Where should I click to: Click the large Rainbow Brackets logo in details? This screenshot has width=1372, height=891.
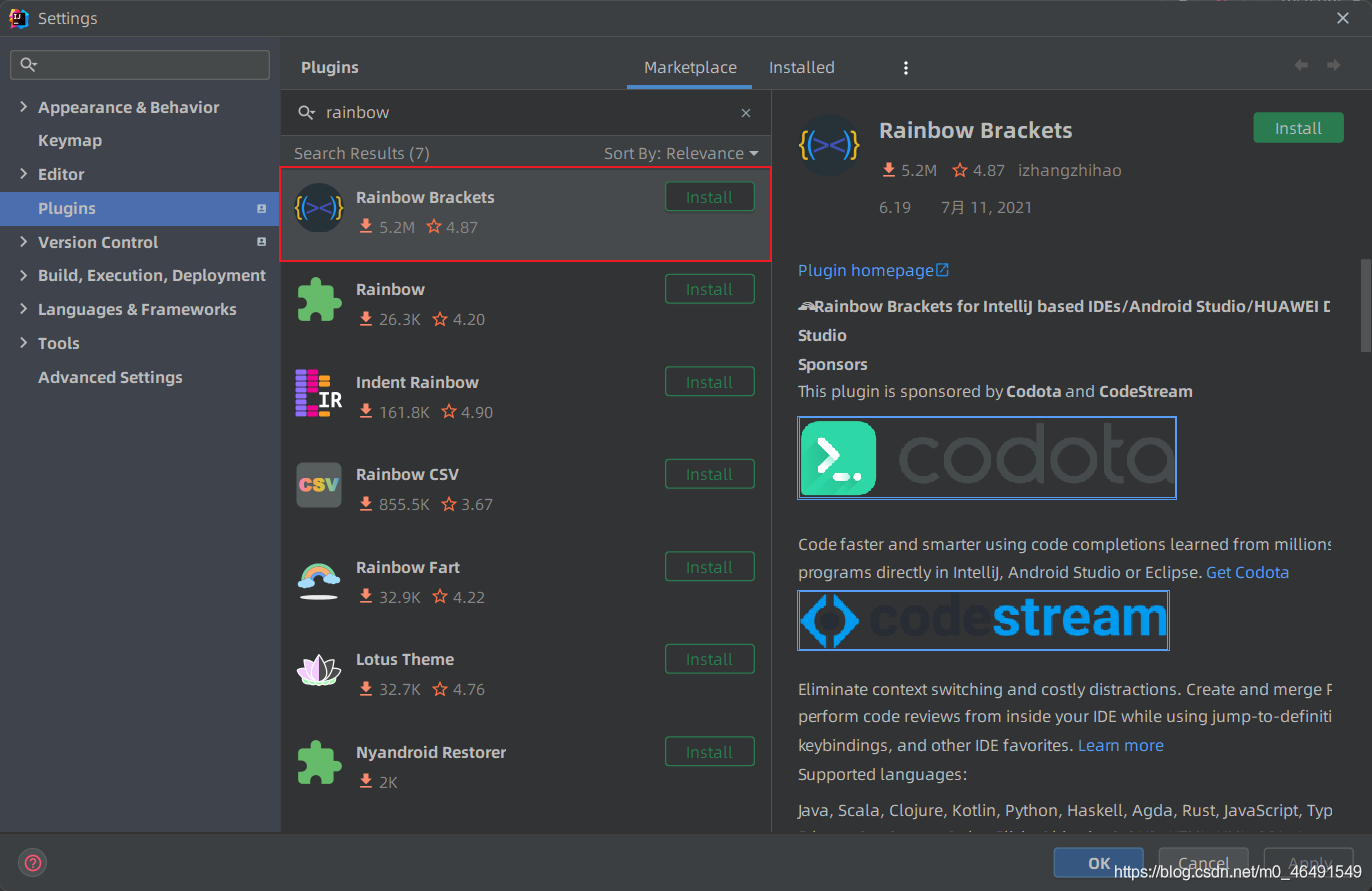pos(830,146)
